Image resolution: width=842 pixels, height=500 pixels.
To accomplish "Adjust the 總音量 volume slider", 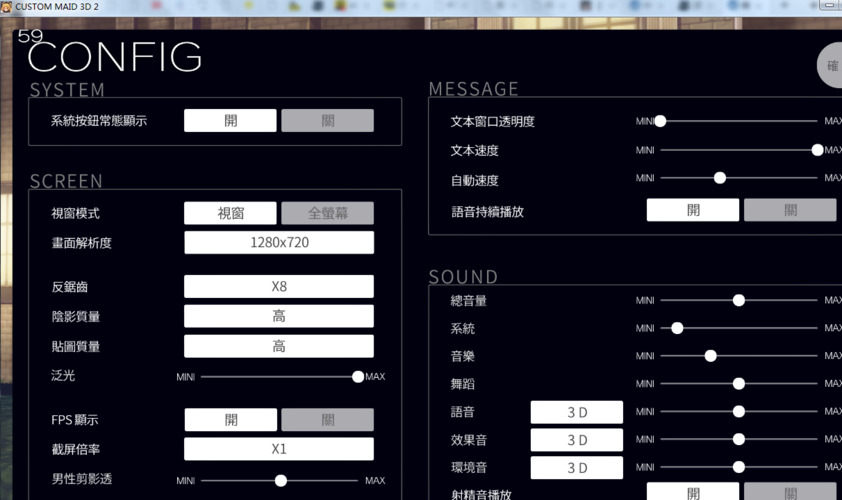I will (738, 300).
